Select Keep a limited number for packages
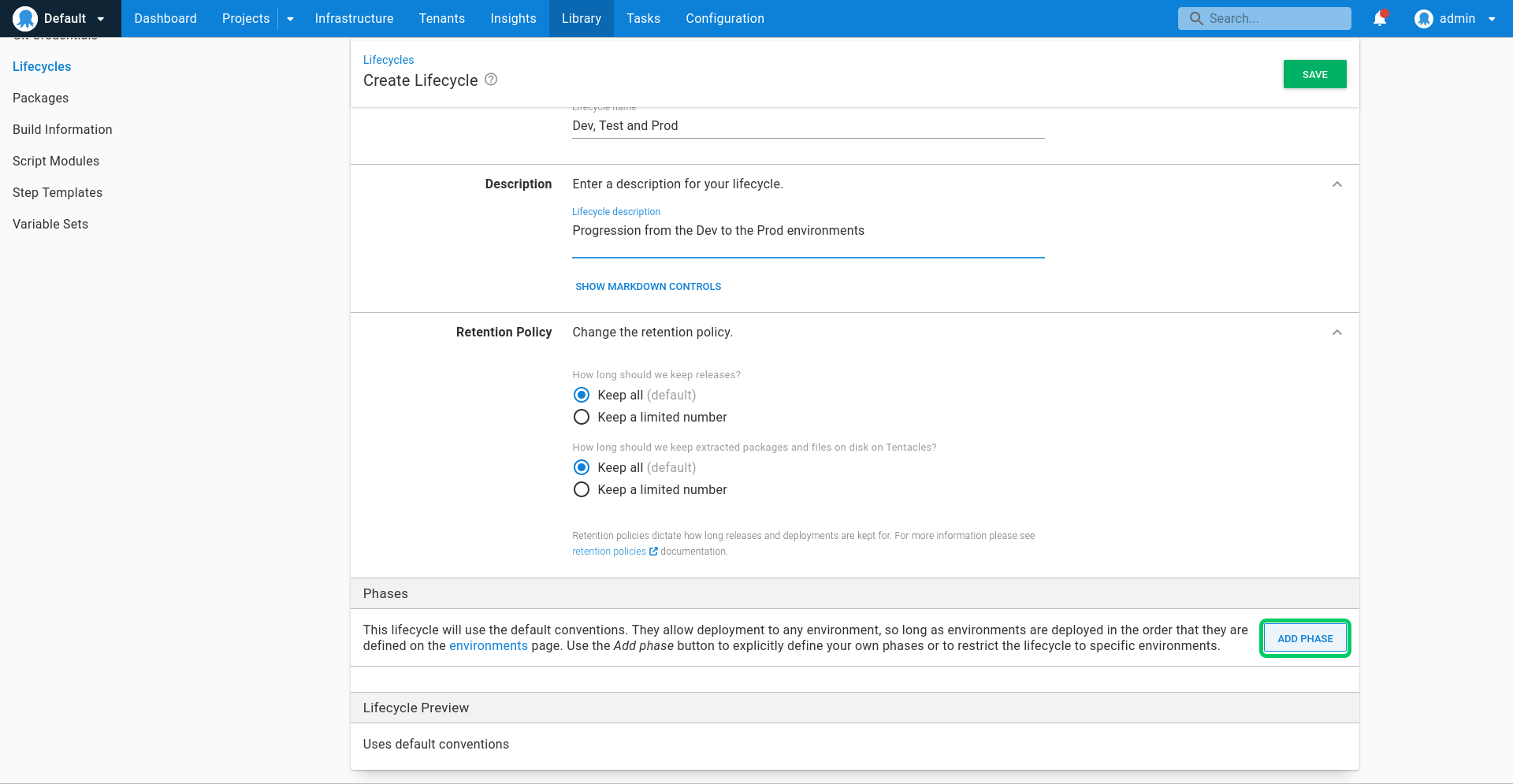The width and height of the screenshot is (1513, 784). (582, 489)
